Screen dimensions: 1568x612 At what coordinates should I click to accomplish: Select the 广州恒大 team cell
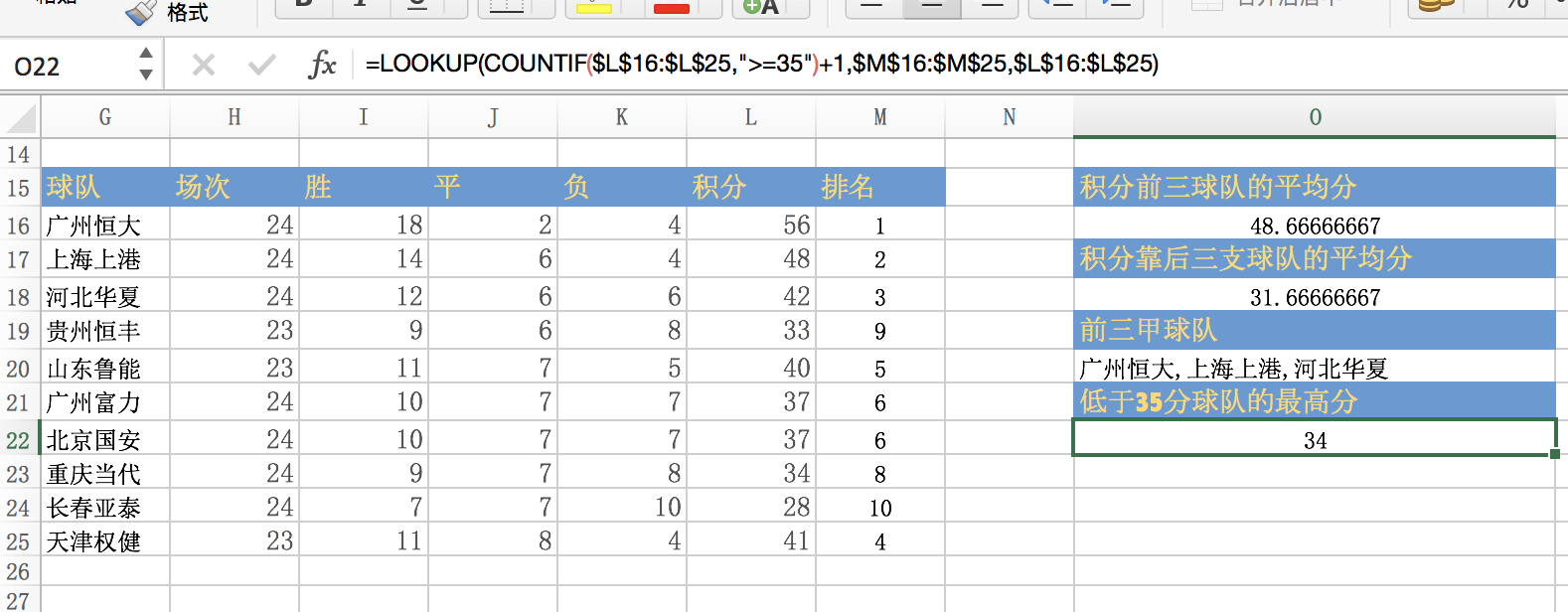click(x=105, y=226)
